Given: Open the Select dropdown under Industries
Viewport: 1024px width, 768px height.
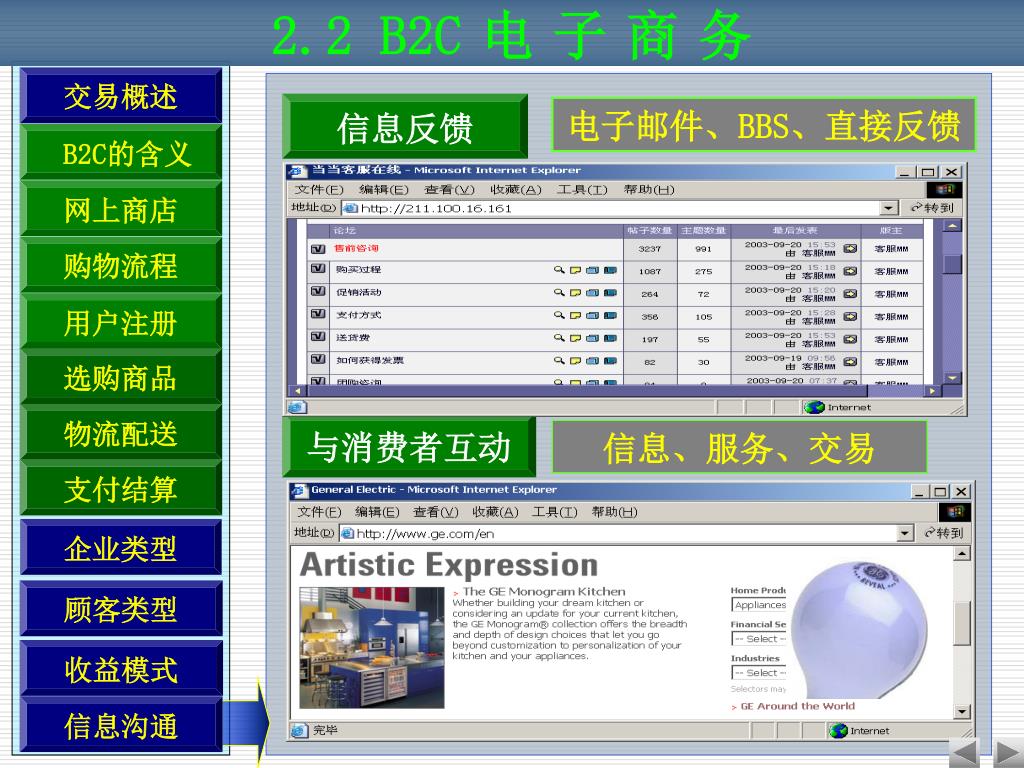Looking at the screenshot, I should coord(759,673).
